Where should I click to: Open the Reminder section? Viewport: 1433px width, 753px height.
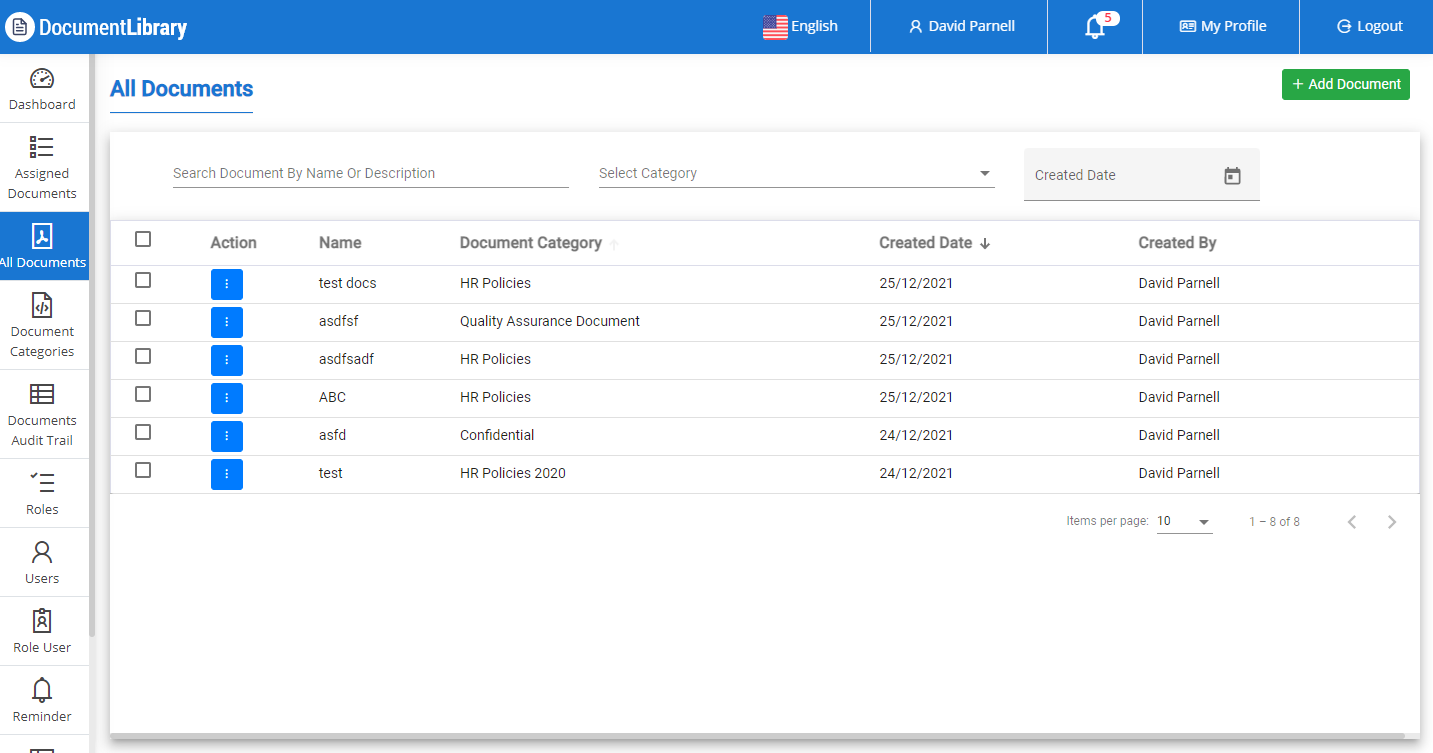click(42, 699)
